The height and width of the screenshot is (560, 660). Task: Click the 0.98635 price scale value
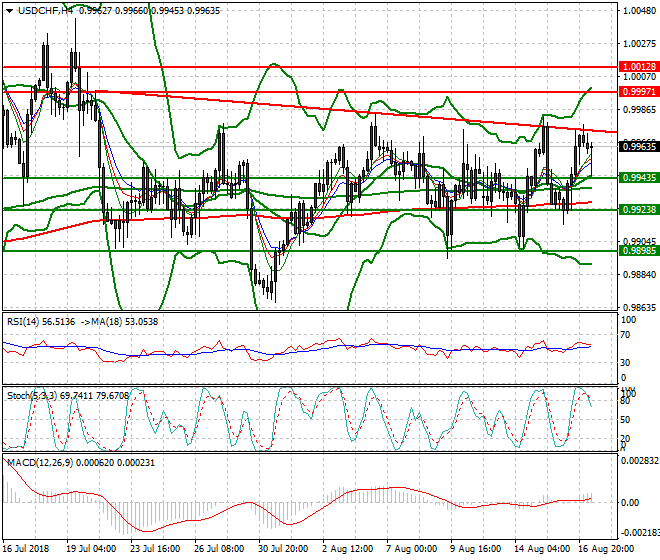tap(639, 308)
